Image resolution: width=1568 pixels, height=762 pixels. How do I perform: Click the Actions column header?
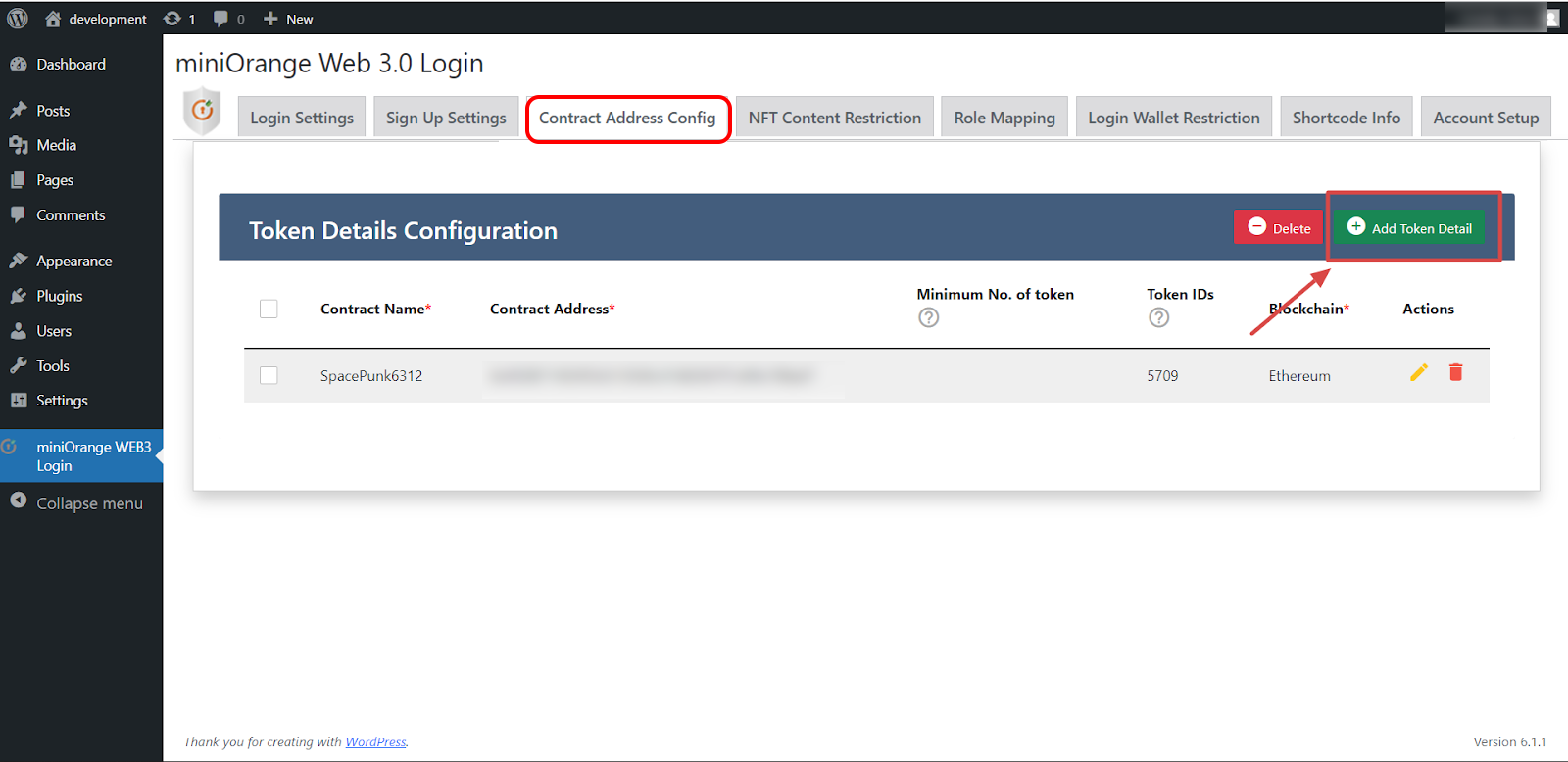click(1428, 309)
